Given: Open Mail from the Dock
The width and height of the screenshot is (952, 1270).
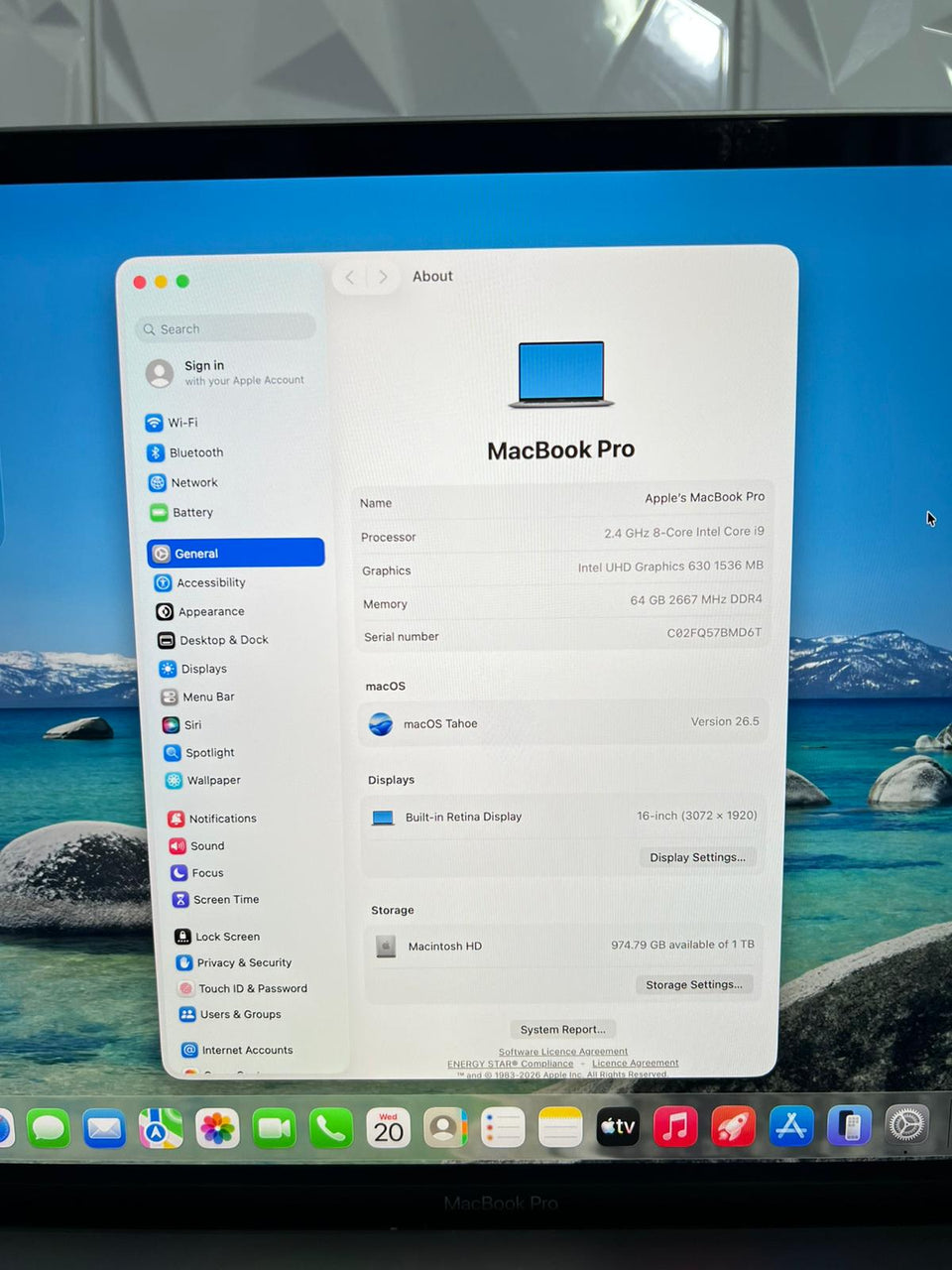Looking at the screenshot, I should [x=104, y=1128].
